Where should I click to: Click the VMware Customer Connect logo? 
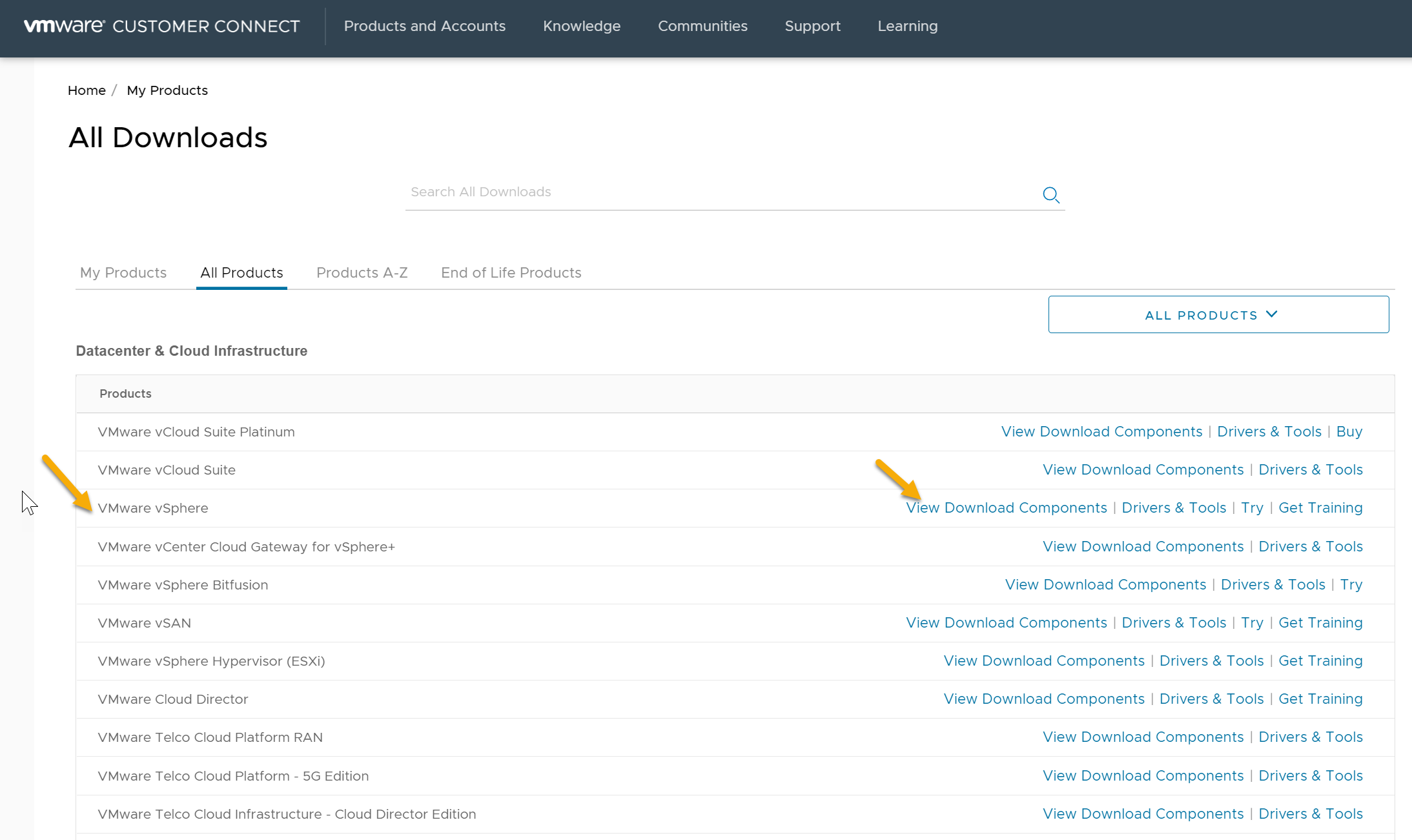(x=162, y=26)
